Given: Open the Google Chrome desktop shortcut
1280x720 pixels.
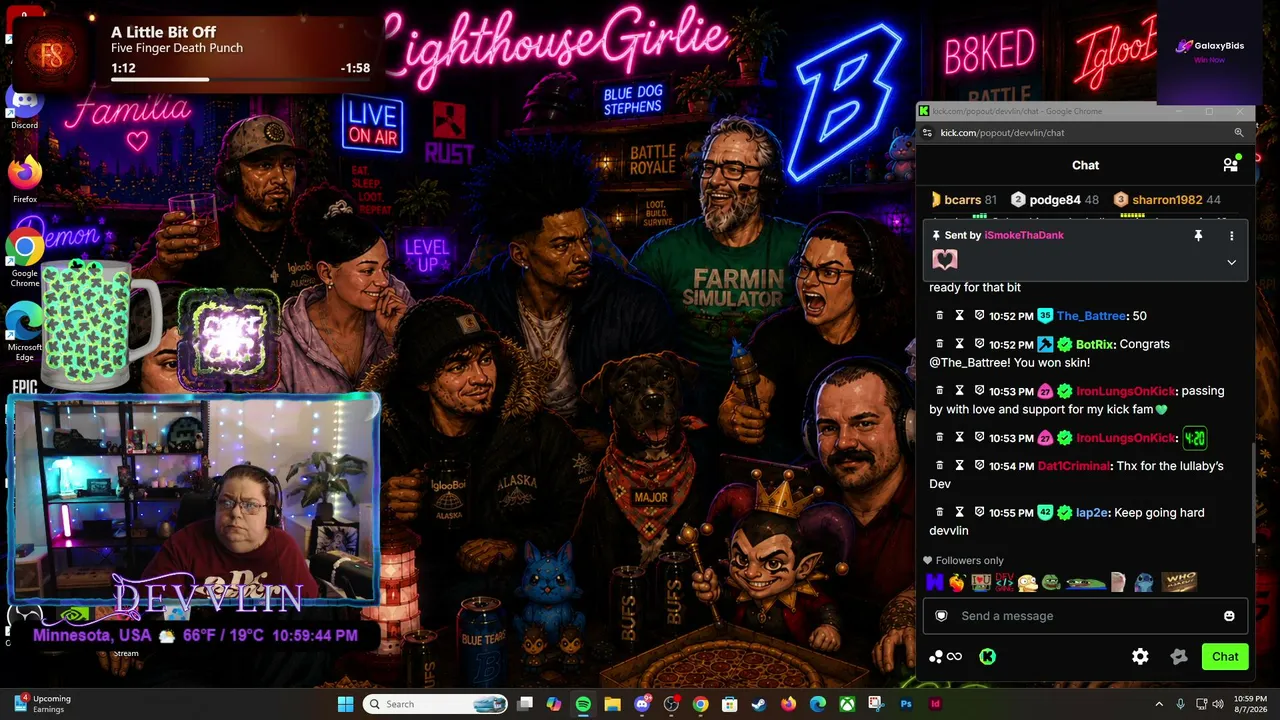Looking at the screenshot, I should pos(24,258).
